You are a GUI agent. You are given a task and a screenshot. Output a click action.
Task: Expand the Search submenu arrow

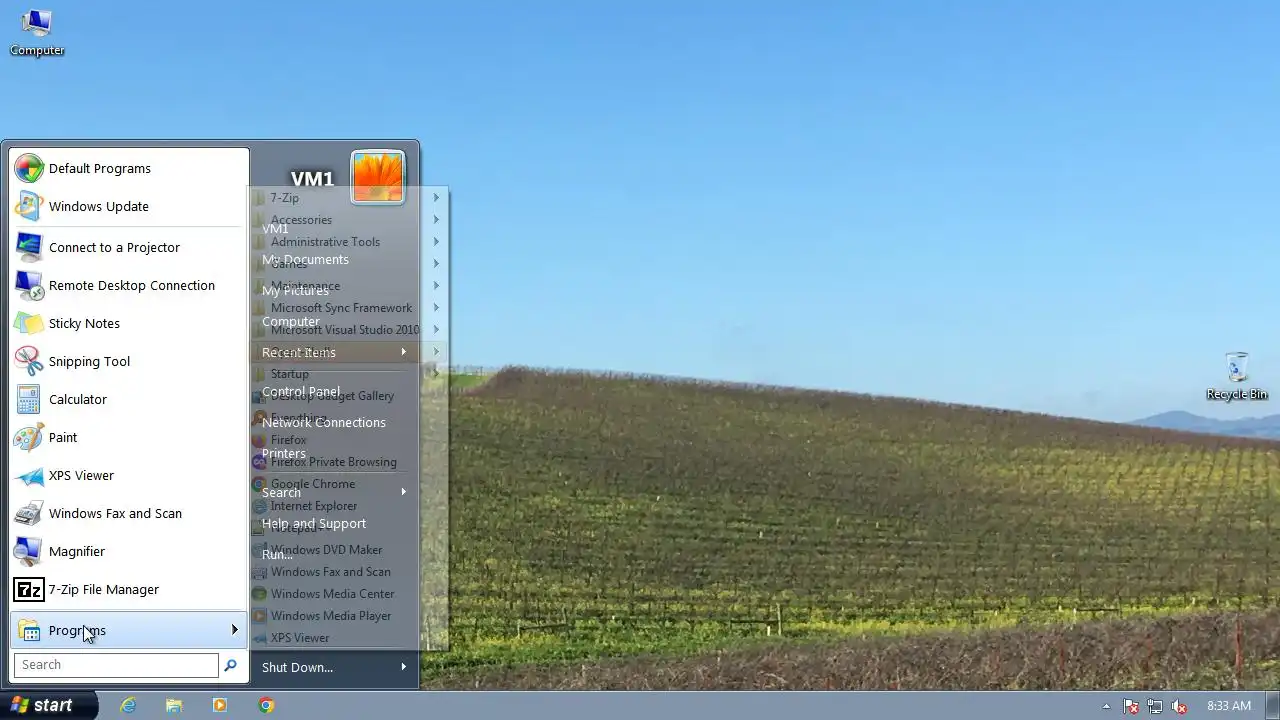[x=404, y=492]
